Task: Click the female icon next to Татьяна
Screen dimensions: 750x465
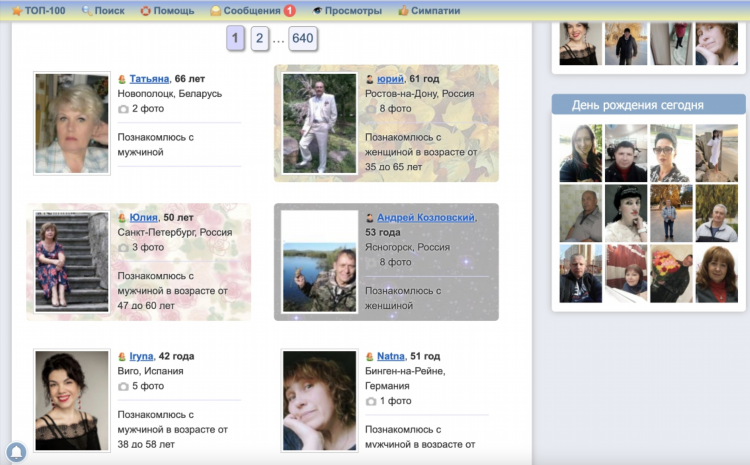Action: 122,79
